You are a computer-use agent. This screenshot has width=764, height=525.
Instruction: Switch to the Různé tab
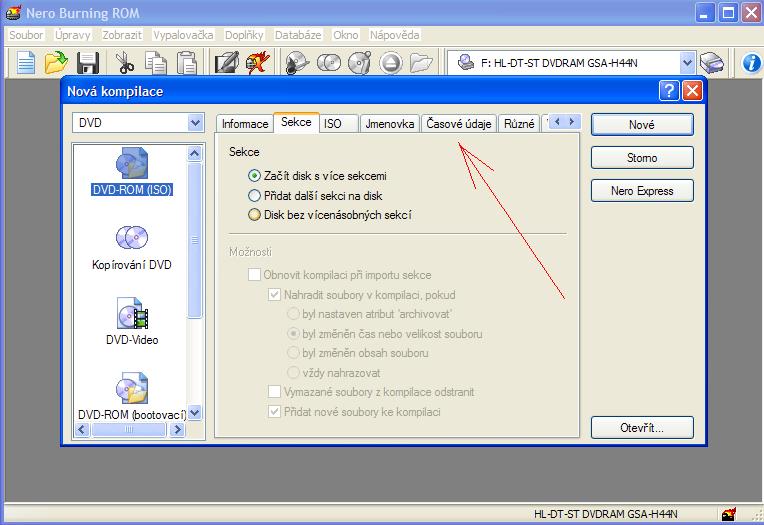click(x=519, y=124)
